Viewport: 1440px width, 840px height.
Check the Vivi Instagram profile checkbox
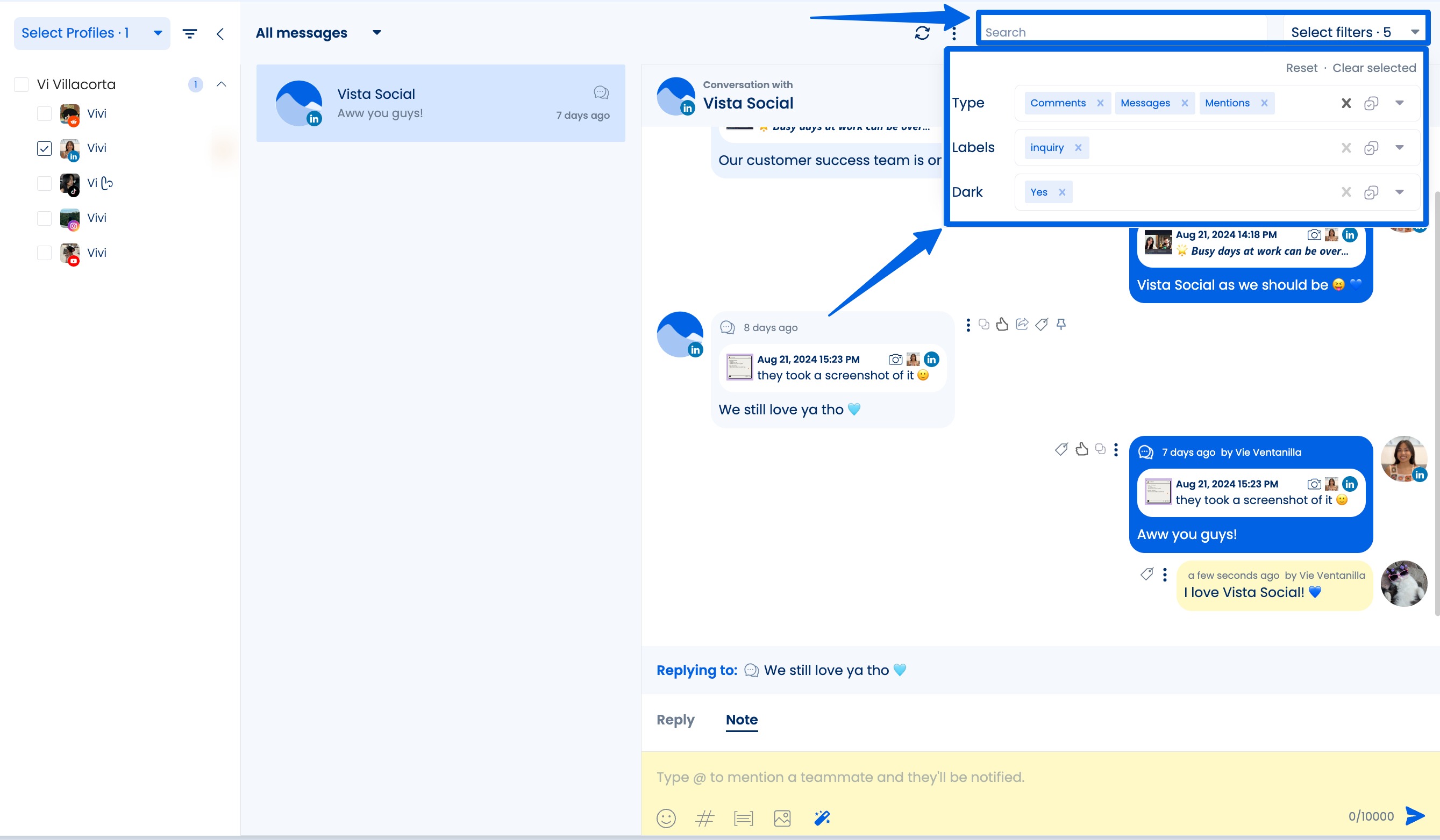[44, 218]
